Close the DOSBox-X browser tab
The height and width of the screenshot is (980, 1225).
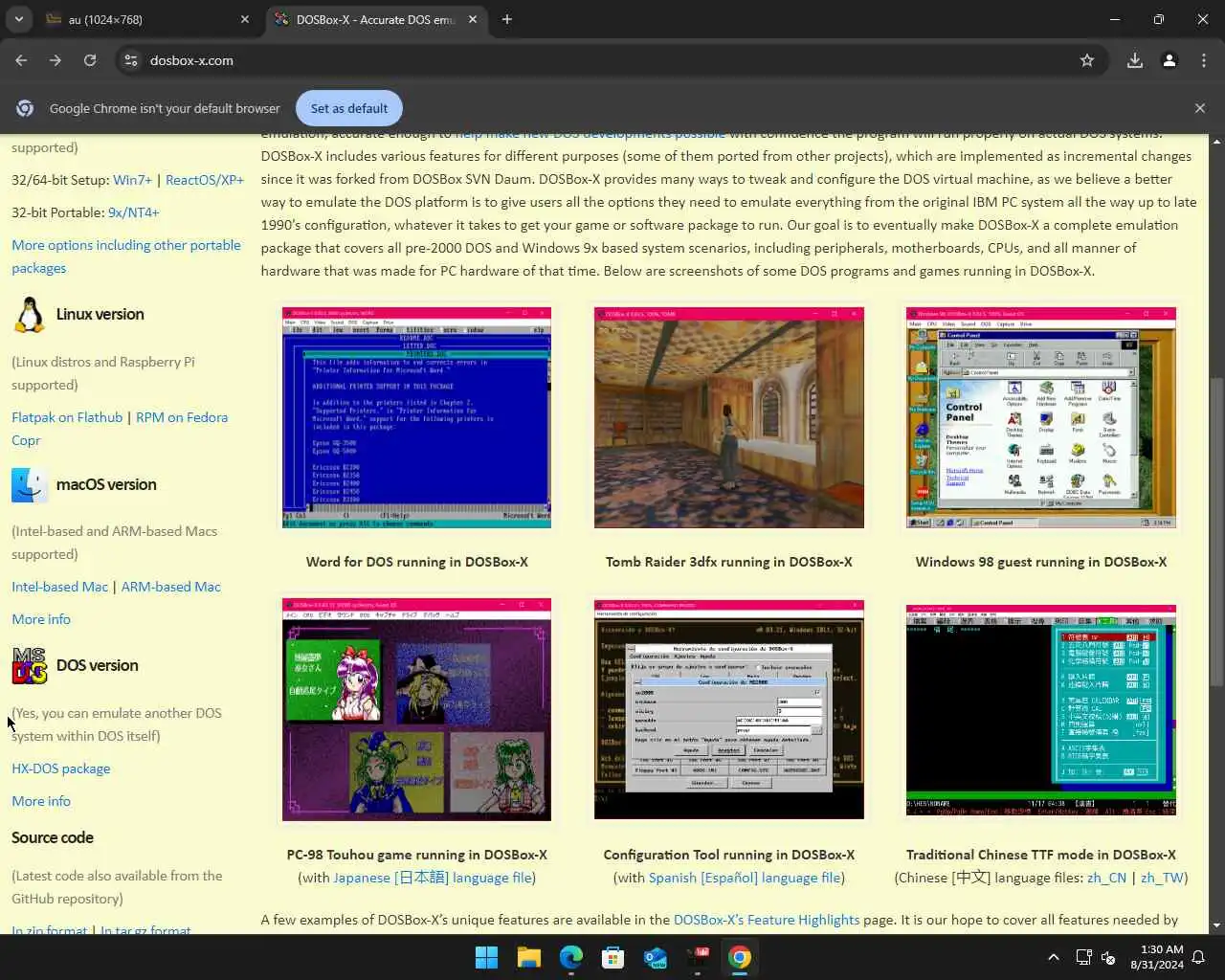pos(473,19)
